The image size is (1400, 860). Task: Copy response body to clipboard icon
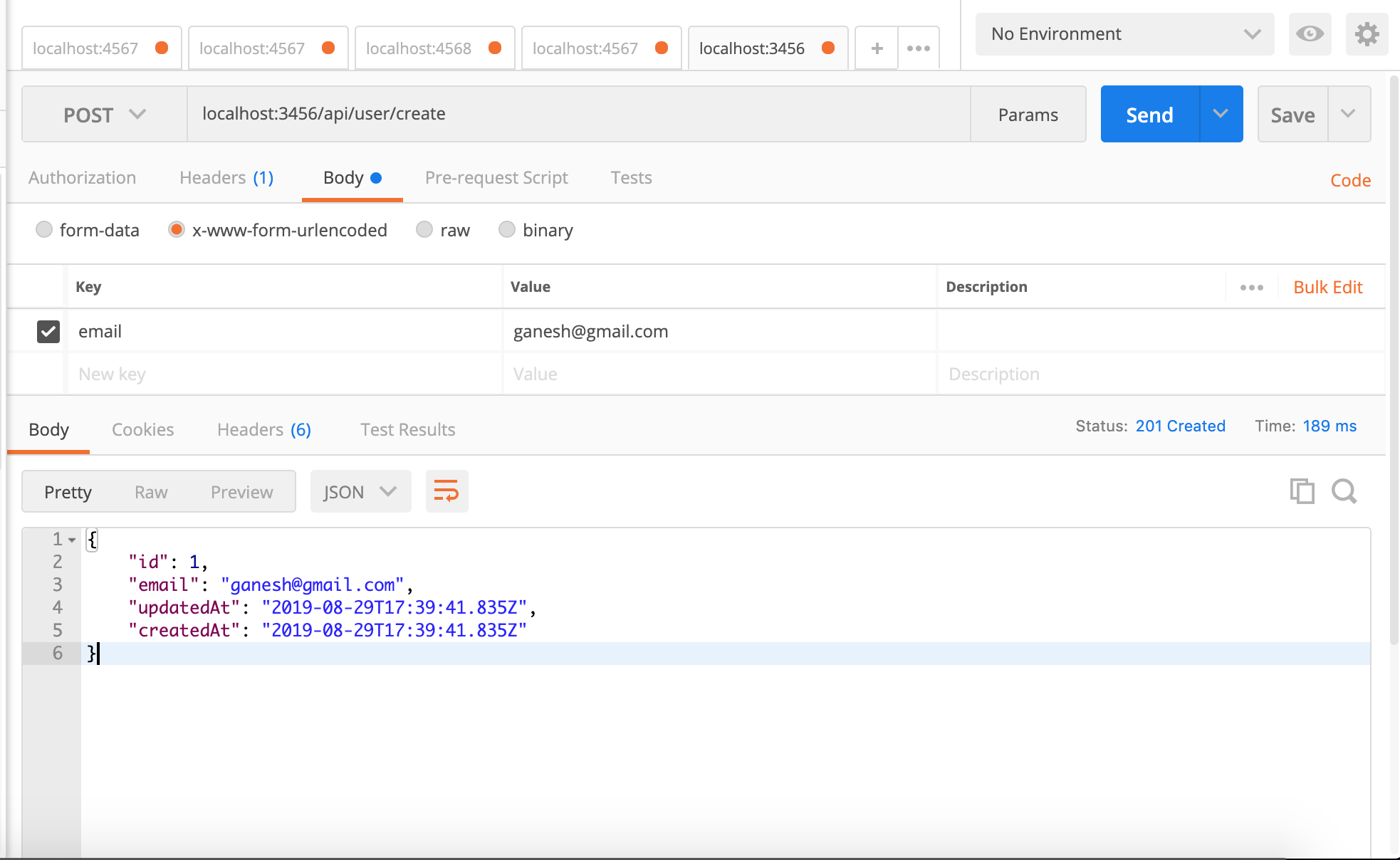coord(1302,491)
